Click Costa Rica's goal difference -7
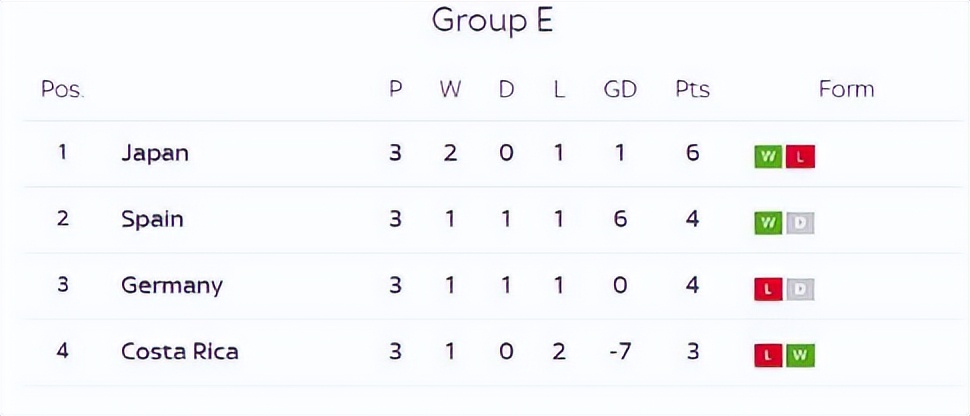This screenshot has width=970, height=416. [620, 352]
